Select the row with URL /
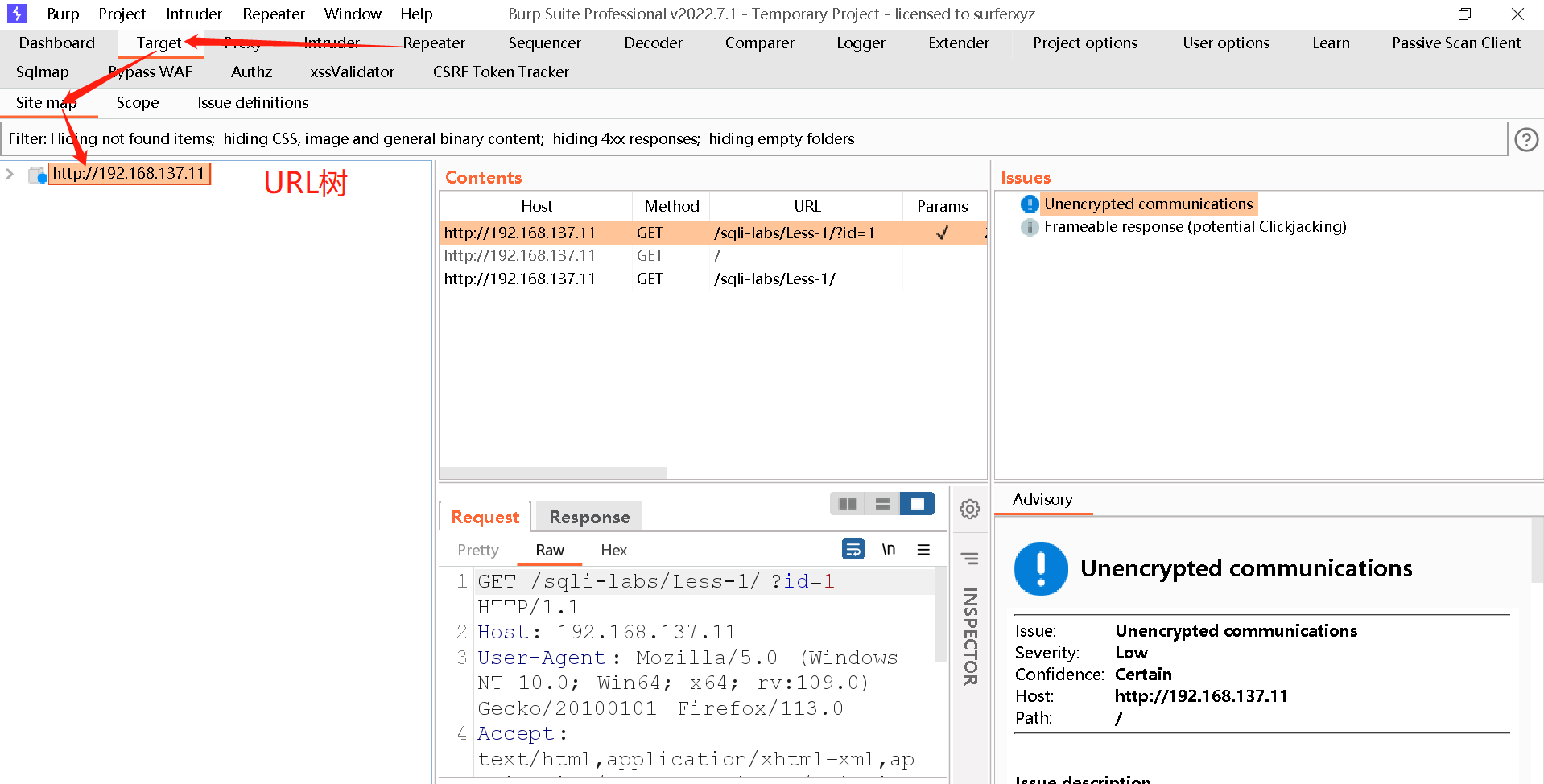The width and height of the screenshot is (1544, 784). click(712, 255)
